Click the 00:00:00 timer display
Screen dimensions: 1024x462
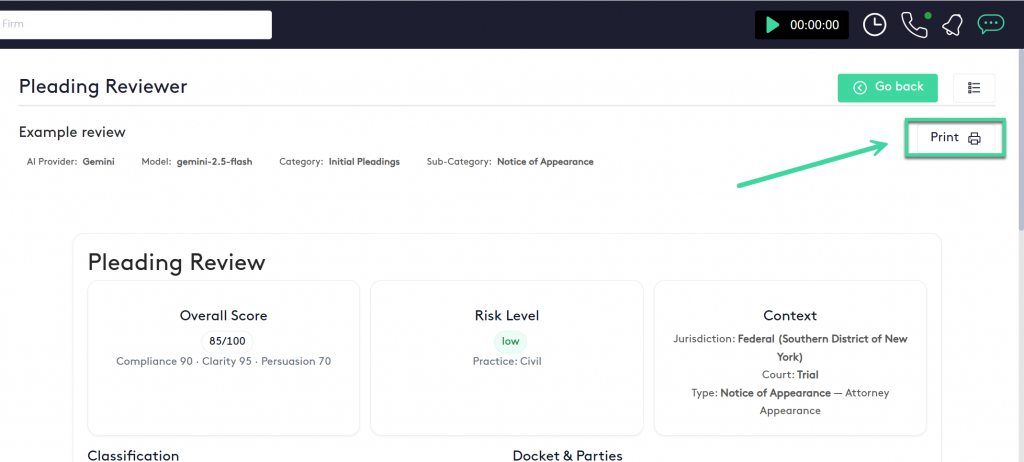coord(814,25)
